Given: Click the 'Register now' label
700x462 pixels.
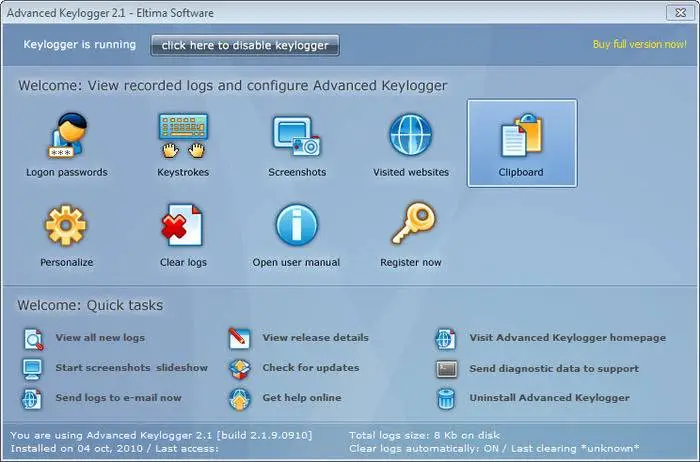Looking at the screenshot, I should click(x=411, y=262).
